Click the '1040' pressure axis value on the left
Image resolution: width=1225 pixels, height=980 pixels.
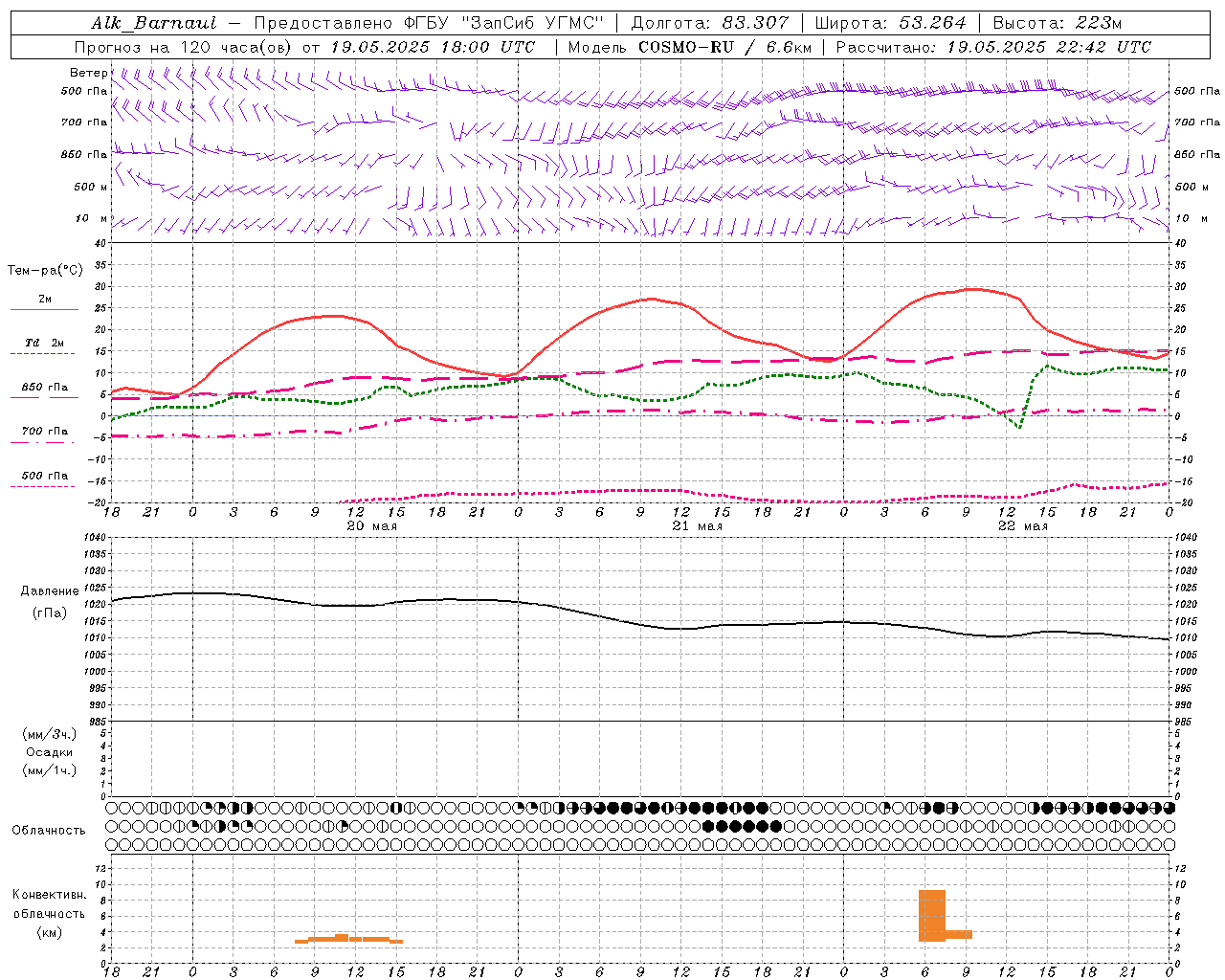click(x=95, y=537)
